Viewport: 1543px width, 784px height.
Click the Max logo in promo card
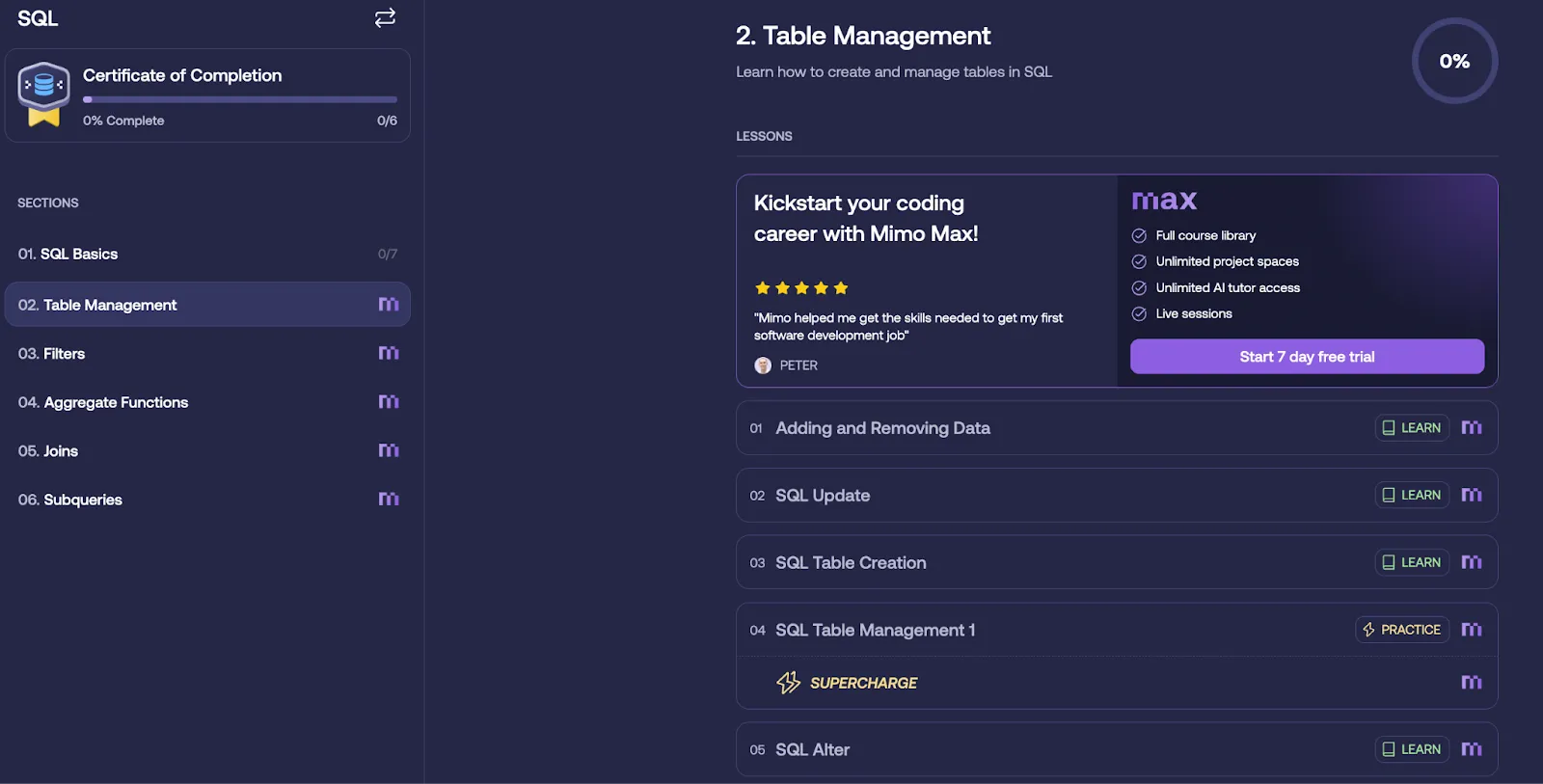click(1164, 201)
